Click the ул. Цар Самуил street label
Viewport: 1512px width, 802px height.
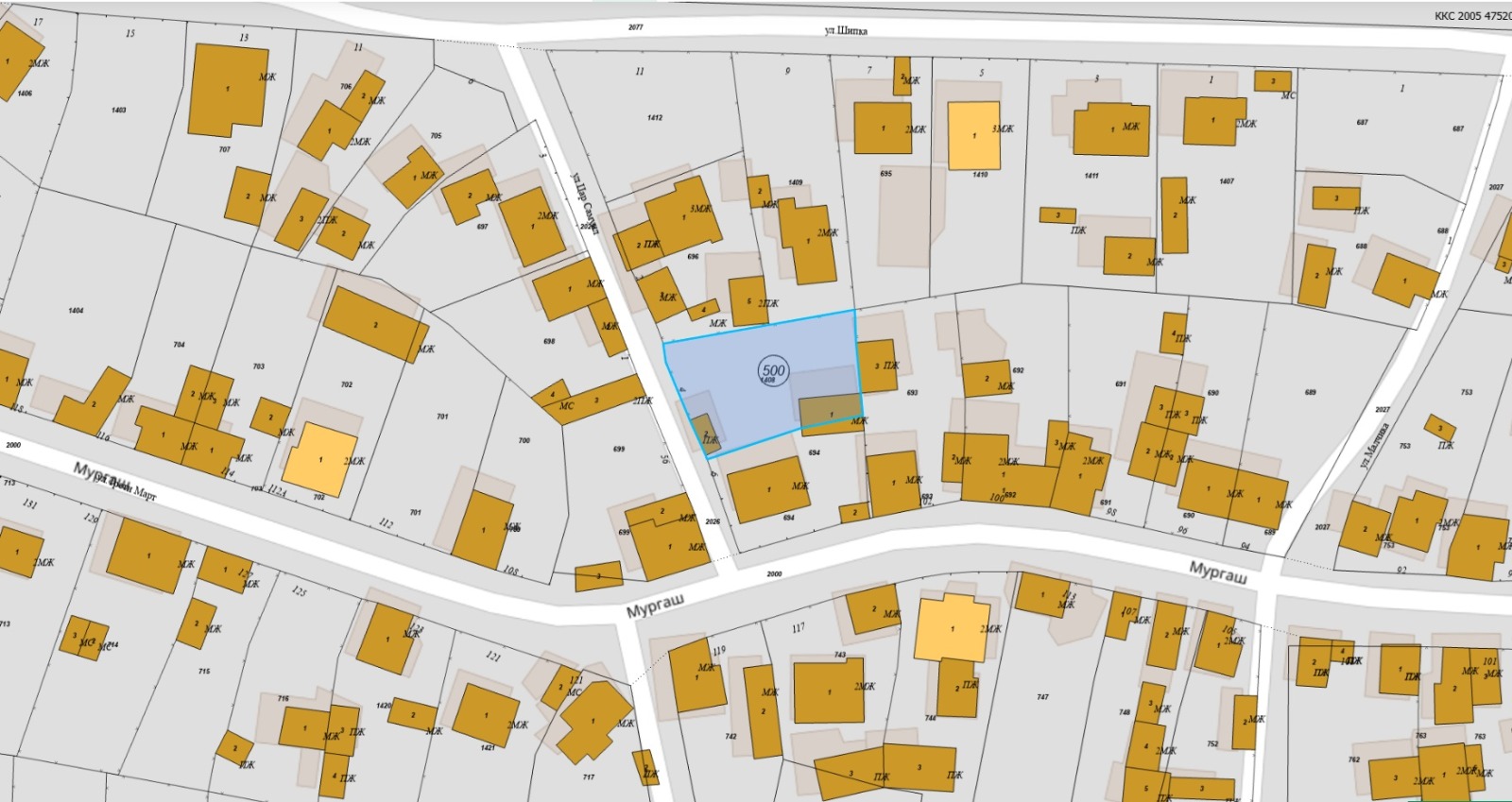[586, 202]
